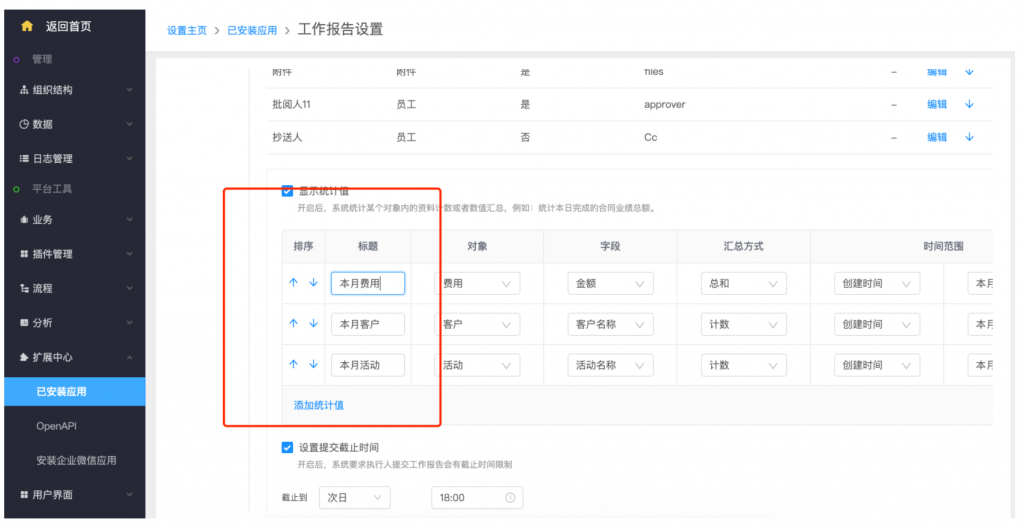The image size is (1024, 528).
Task: Click 编辑 link in 批阅人11 row
Action: click(x=937, y=104)
